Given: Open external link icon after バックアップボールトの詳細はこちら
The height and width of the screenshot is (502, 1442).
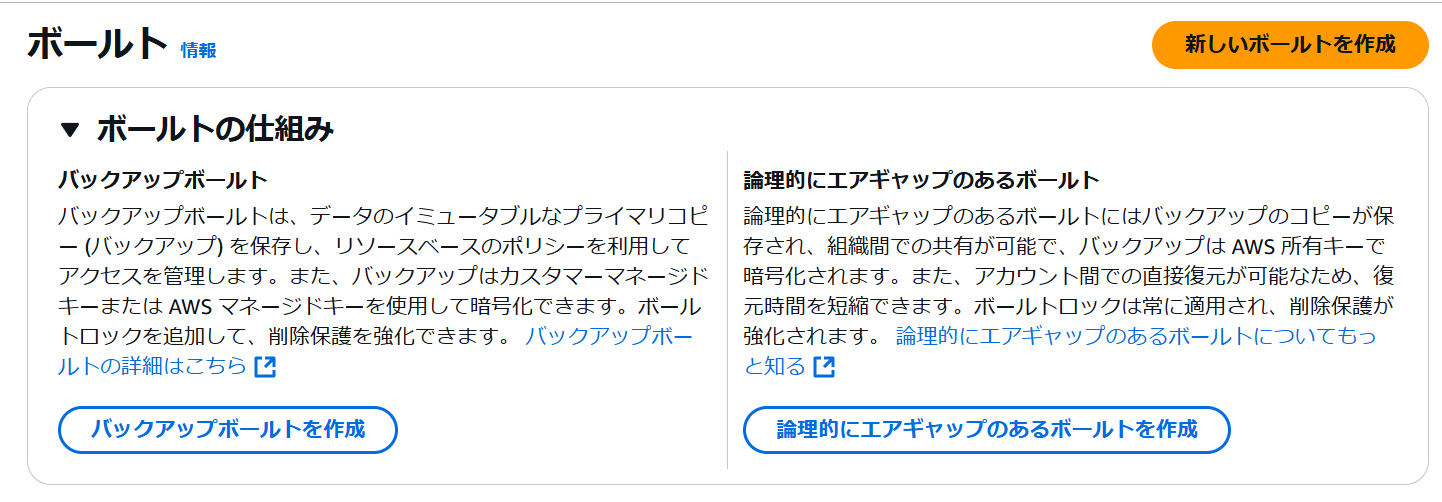Looking at the screenshot, I should coord(265,366).
